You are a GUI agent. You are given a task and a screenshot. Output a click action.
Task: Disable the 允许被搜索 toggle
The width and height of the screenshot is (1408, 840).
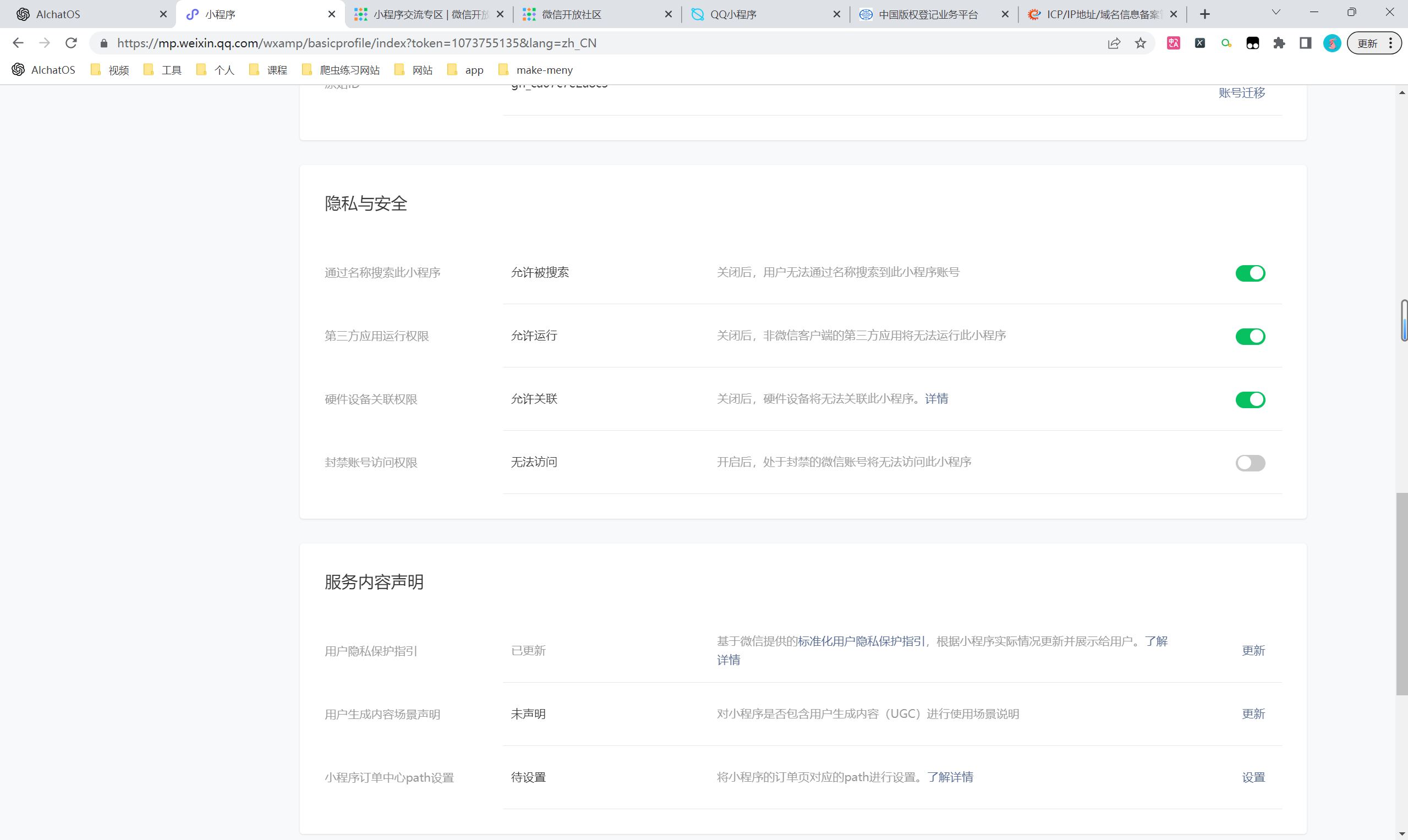pos(1250,273)
